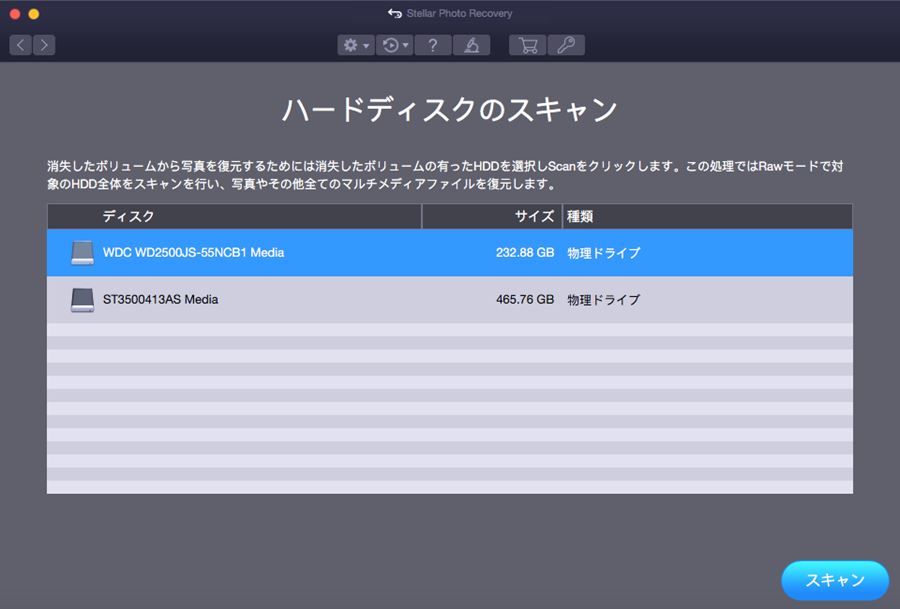This screenshot has width=900, height=609.
Task: Select the WDC WD2500JS-55NCB1 Media drive
Action: click(450, 253)
